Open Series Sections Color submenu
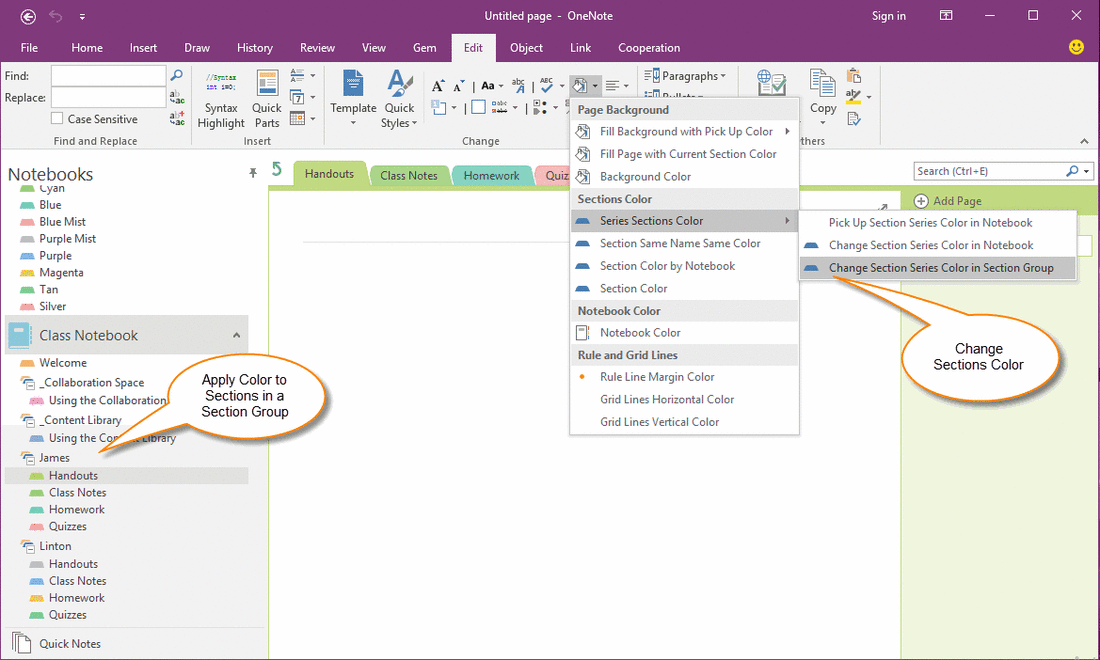Viewport: 1100px width, 660px height. click(x=685, y=221)
